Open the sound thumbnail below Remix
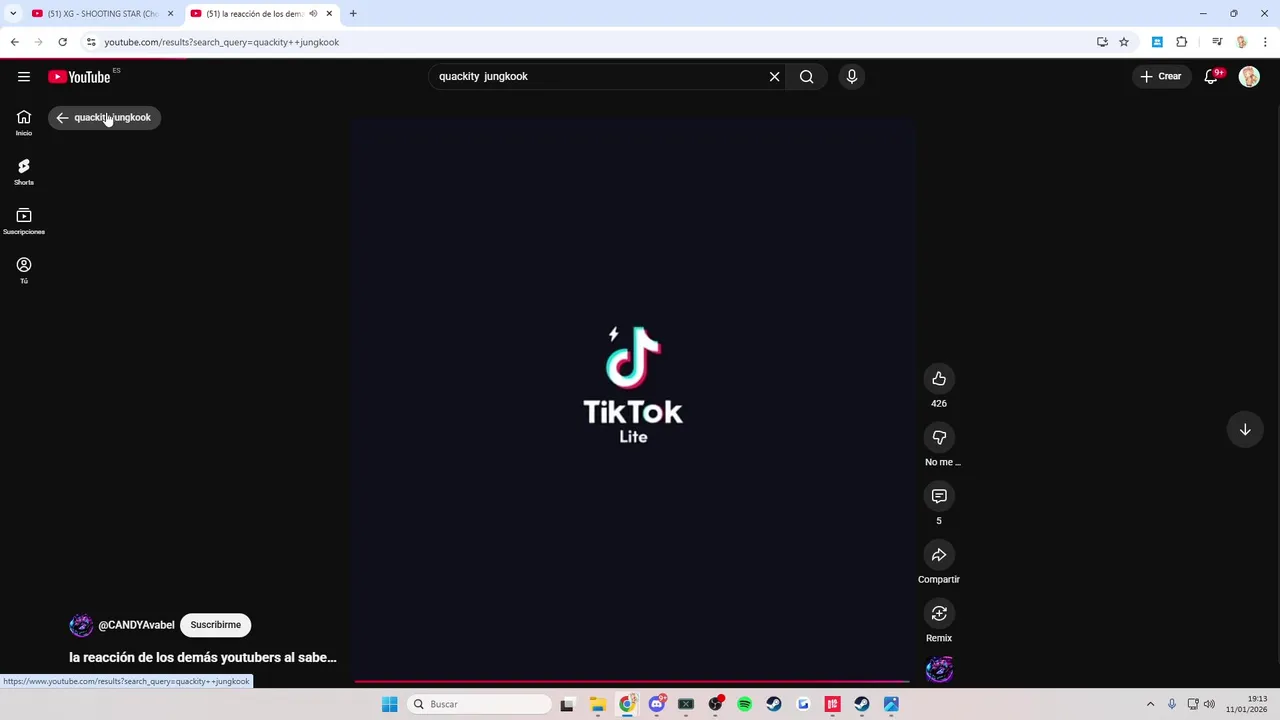This screenshot has width=1280, height=720. coord(939,669)
